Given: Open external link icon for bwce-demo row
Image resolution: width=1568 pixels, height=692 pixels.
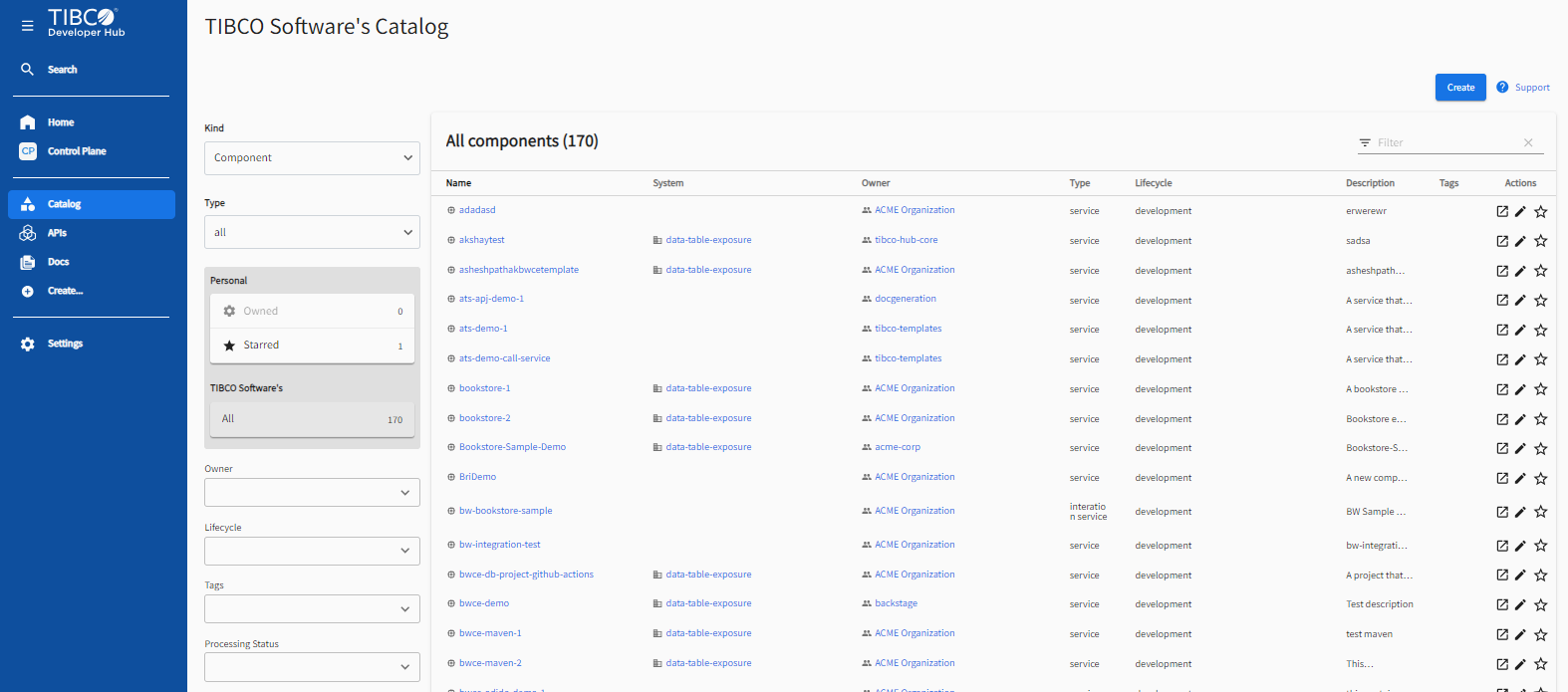Looking at the screenshot, I should pos(1502,604).
